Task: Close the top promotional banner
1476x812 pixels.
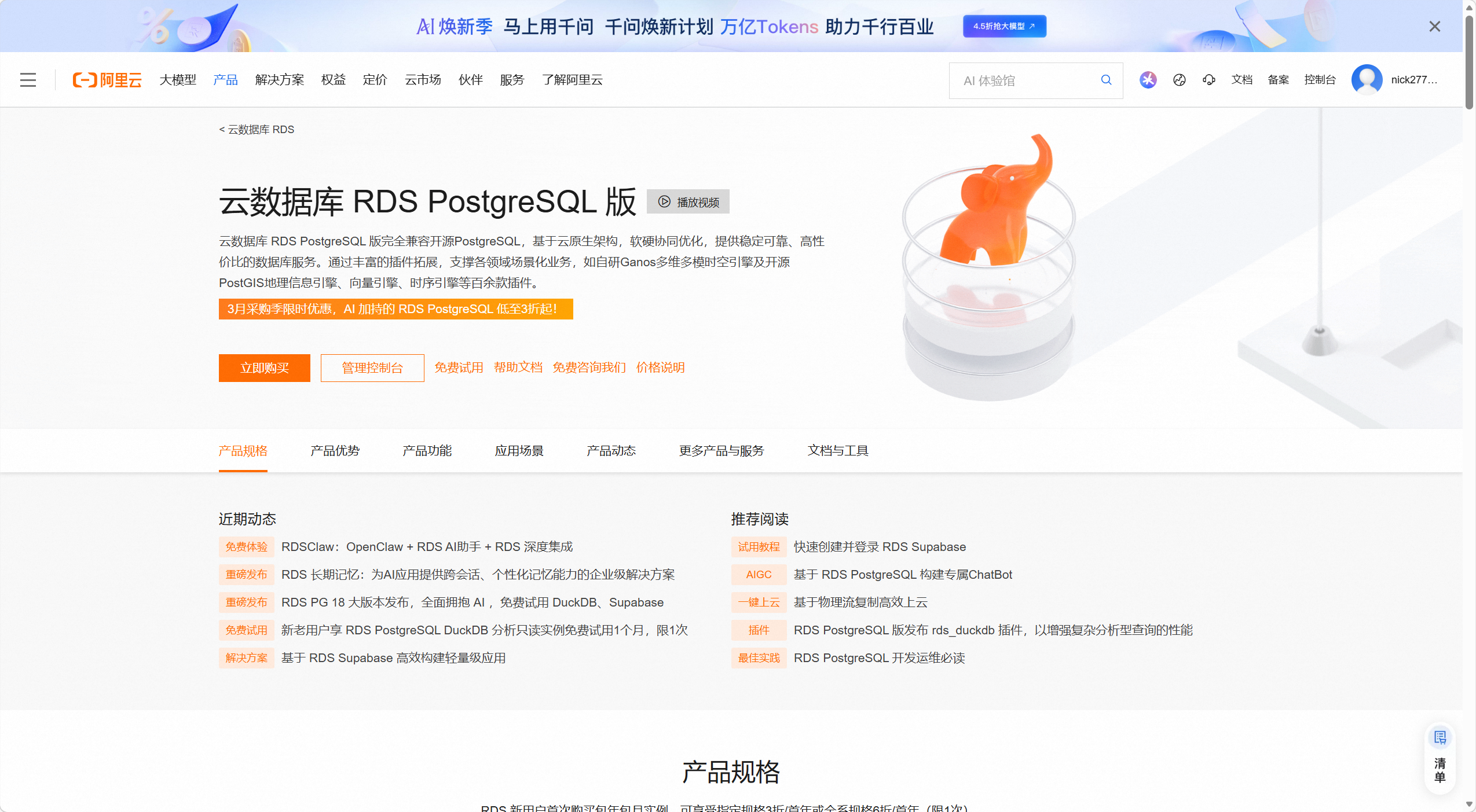Action: (1434, 27)
